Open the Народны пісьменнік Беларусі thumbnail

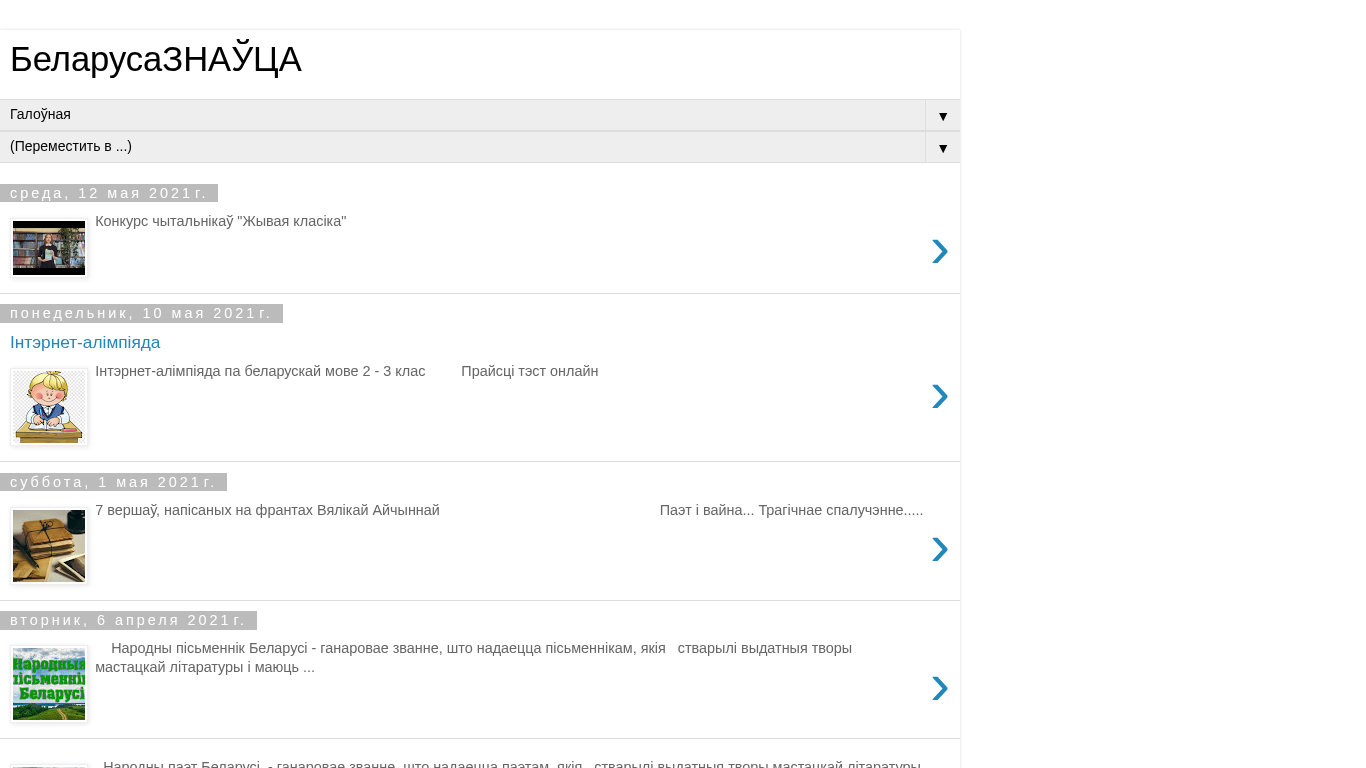tap(49, 683)
